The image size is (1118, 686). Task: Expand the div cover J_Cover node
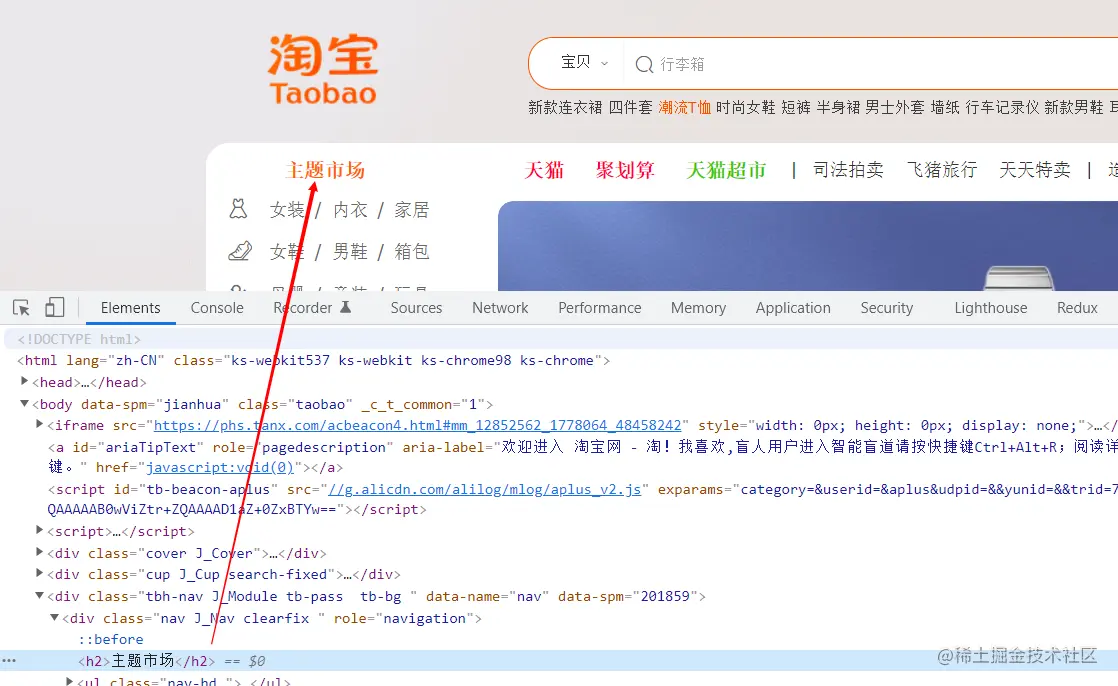(x=39, y=552)
